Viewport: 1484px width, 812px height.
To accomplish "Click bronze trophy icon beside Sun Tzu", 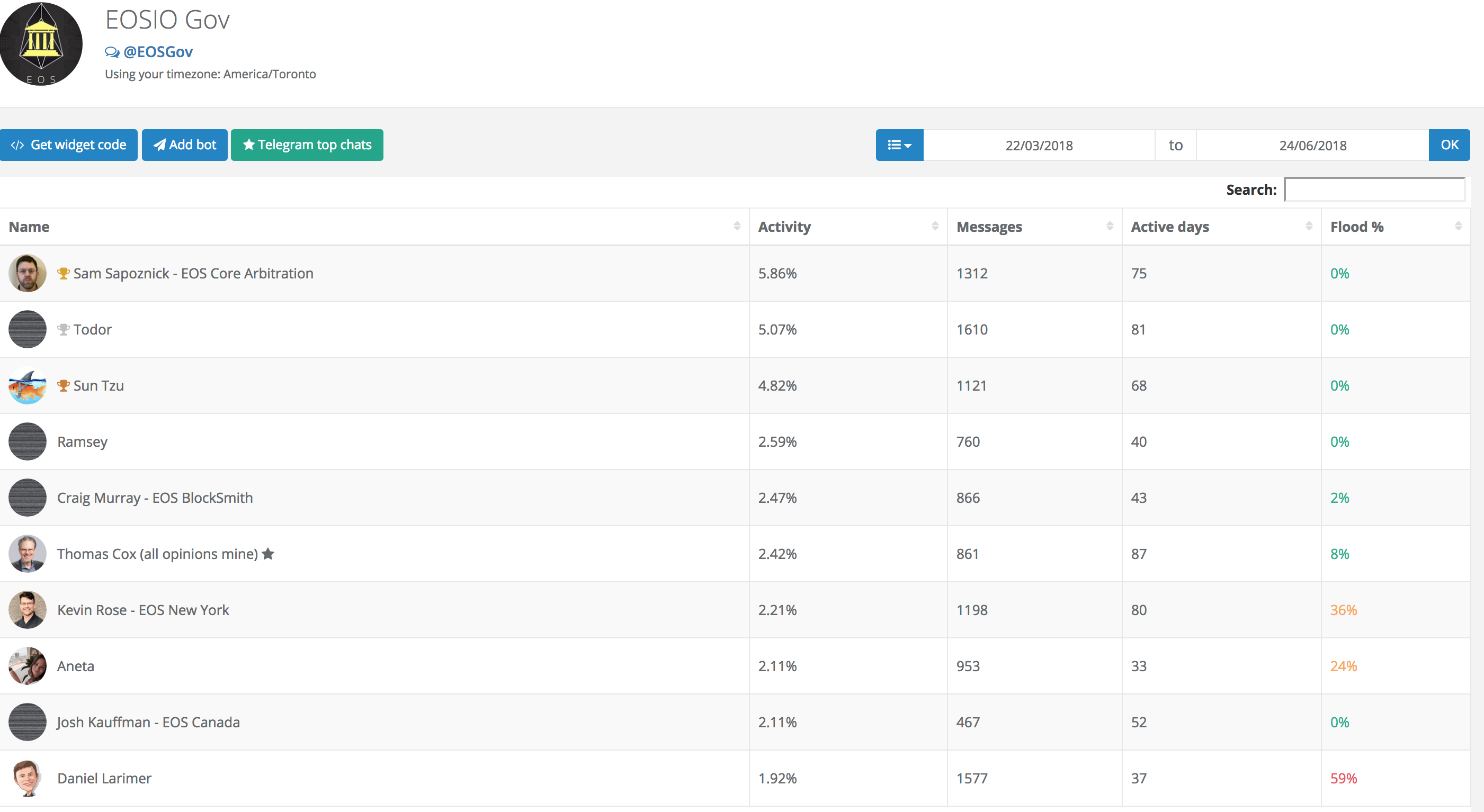I will coord(64,385).
